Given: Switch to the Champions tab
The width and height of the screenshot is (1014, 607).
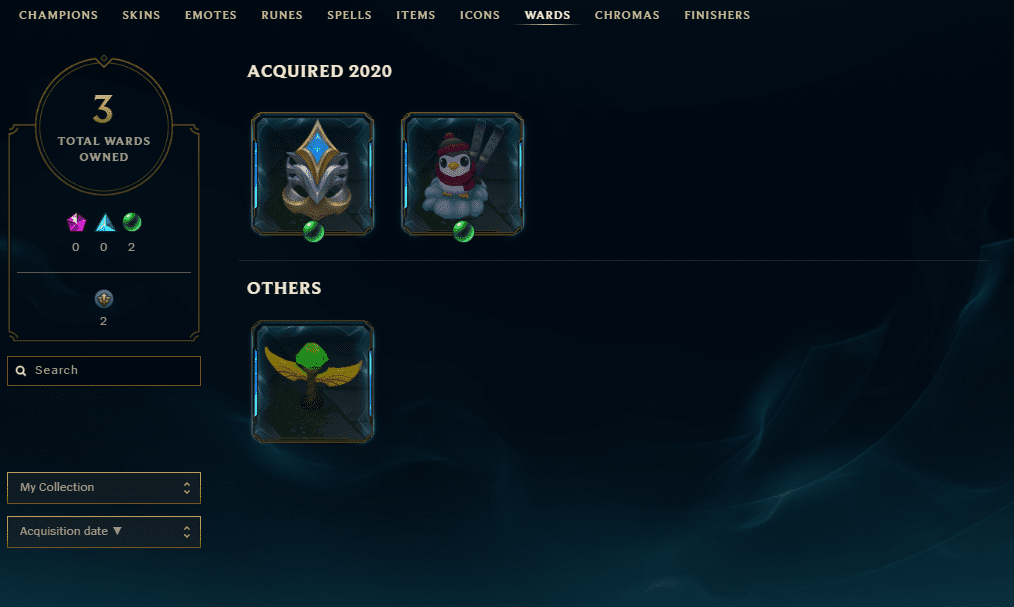Looking at the screenshot, I should pos(58,15).
